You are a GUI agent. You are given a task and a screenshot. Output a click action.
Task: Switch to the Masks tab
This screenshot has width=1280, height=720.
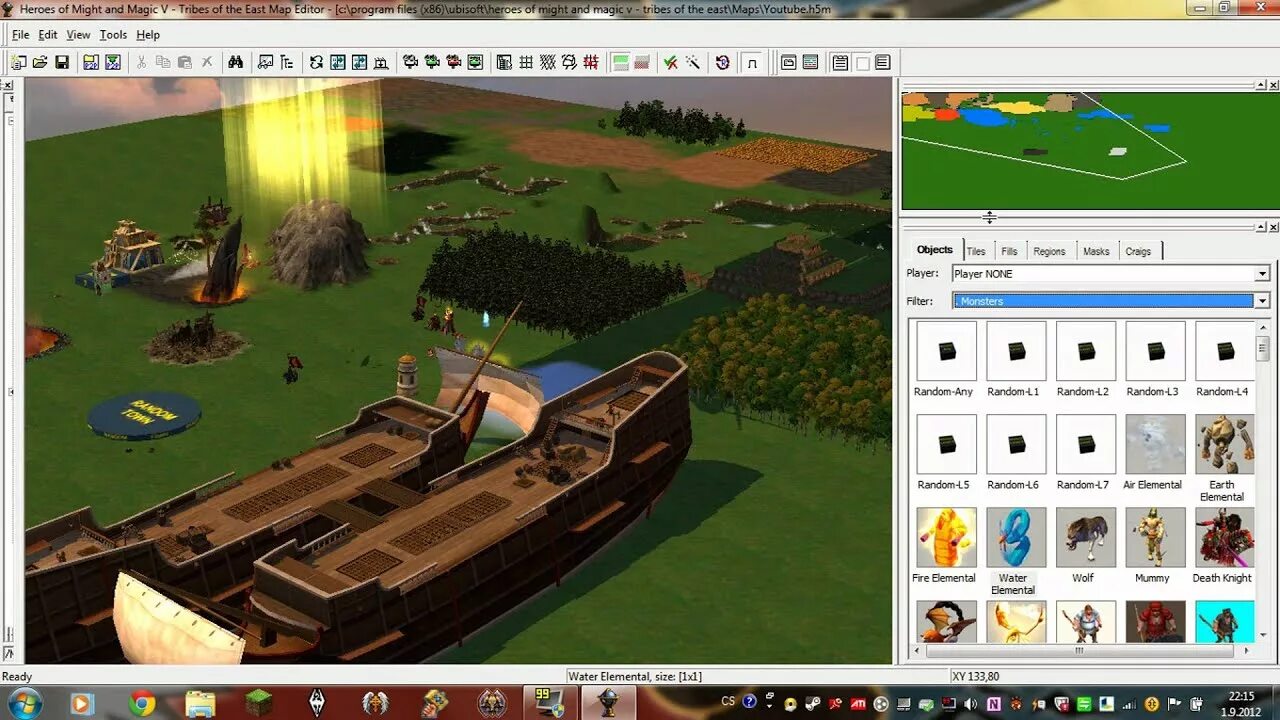point(1096,251)
